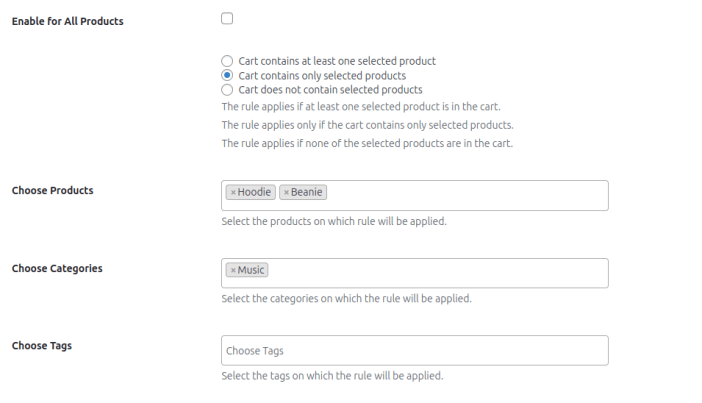Click the 'Choose Categories' heading on the left
This screenshot has height=403, width=702.
click(x=57, y=268)
